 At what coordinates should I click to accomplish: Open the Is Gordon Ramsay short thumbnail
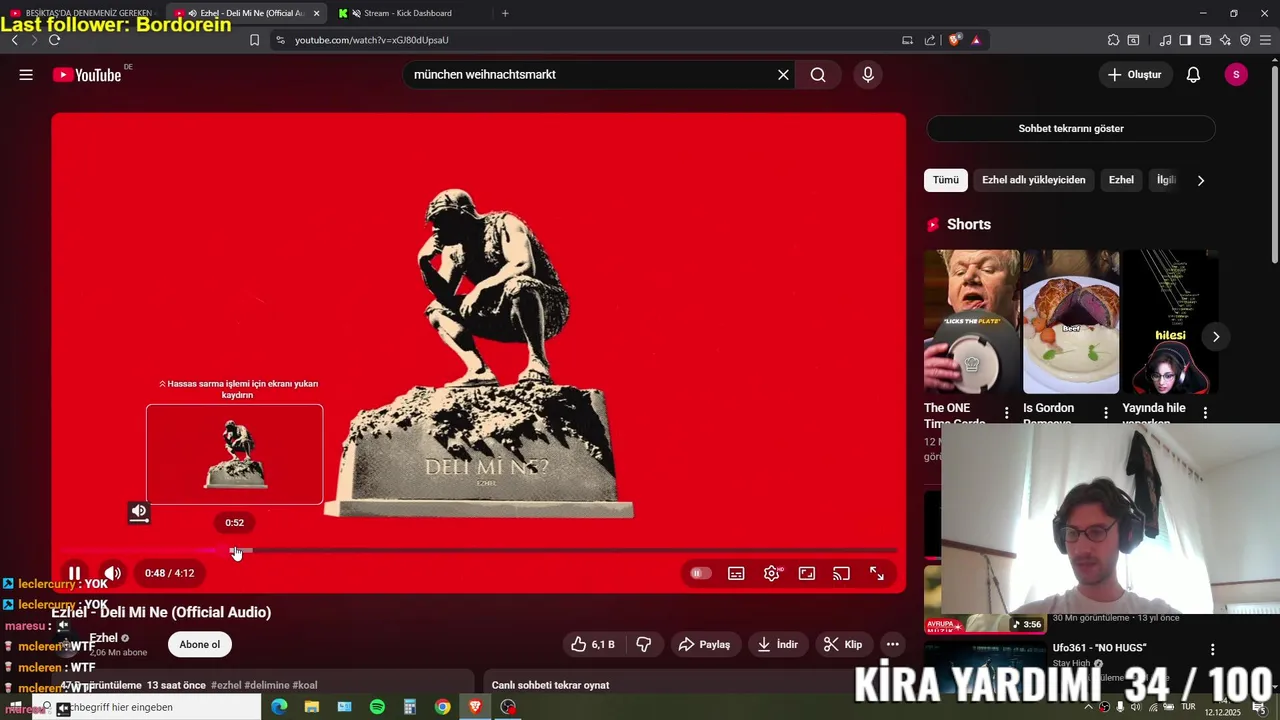1071,322
